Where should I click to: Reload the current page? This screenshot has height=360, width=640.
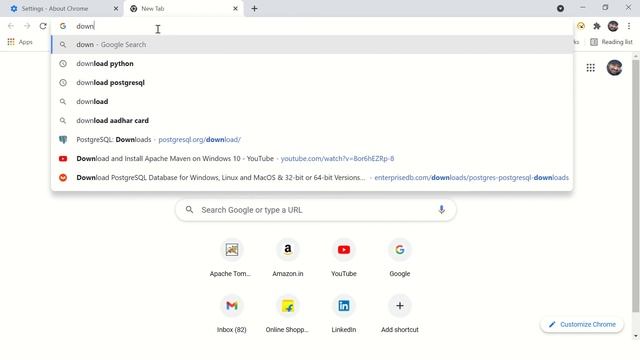pos(43,26)
